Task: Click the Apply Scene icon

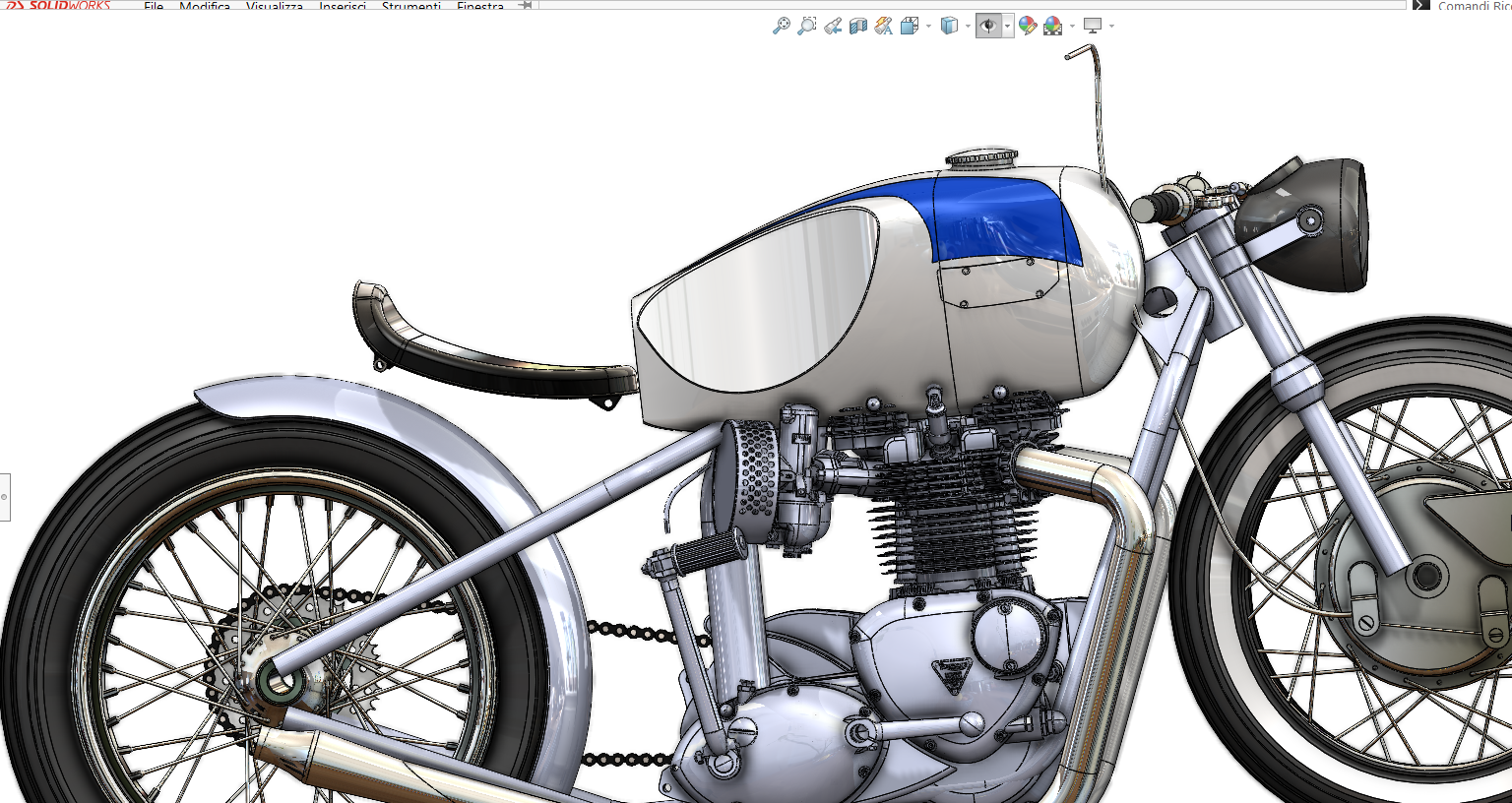Action: tap(1053, 26)
